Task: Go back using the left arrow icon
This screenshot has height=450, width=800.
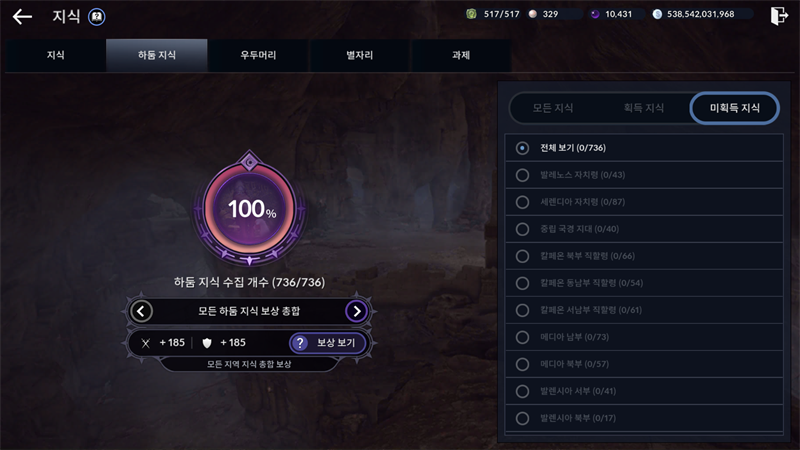Action: [22, 17]
